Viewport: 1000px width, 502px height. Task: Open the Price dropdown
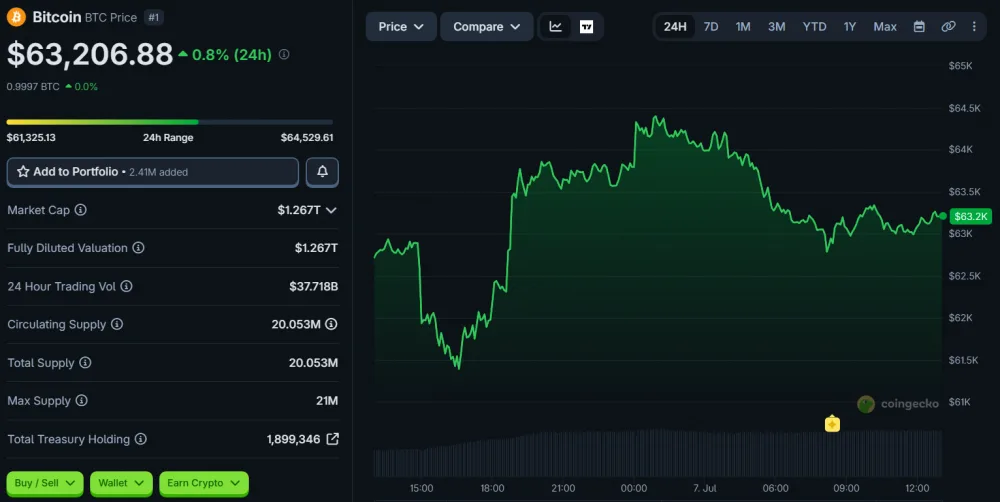coord(401,27)
